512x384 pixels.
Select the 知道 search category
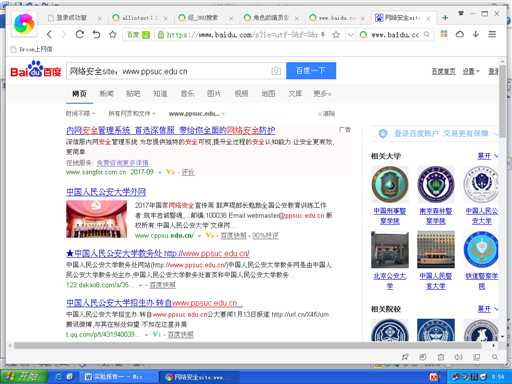(160, 94)
